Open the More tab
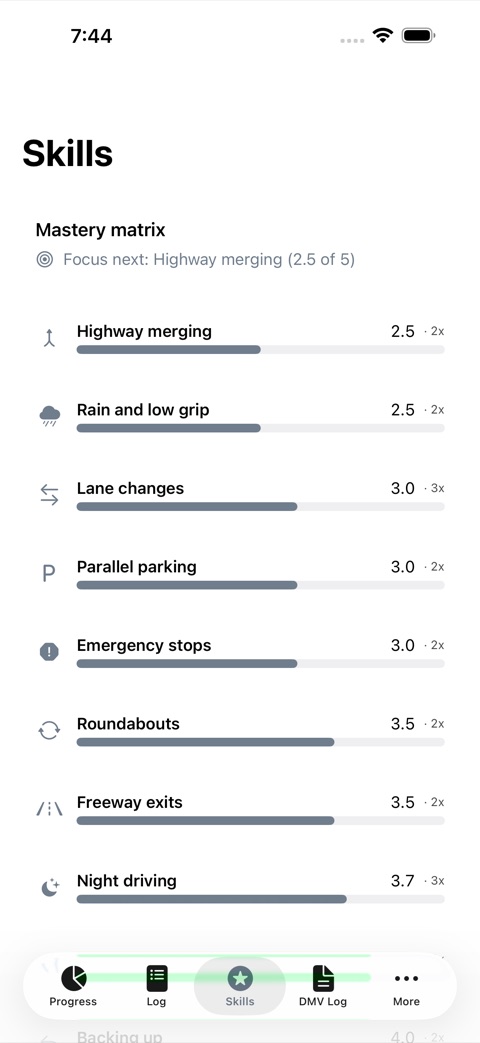The width and height of the screenshot is (480, 1043). [406, 986]
